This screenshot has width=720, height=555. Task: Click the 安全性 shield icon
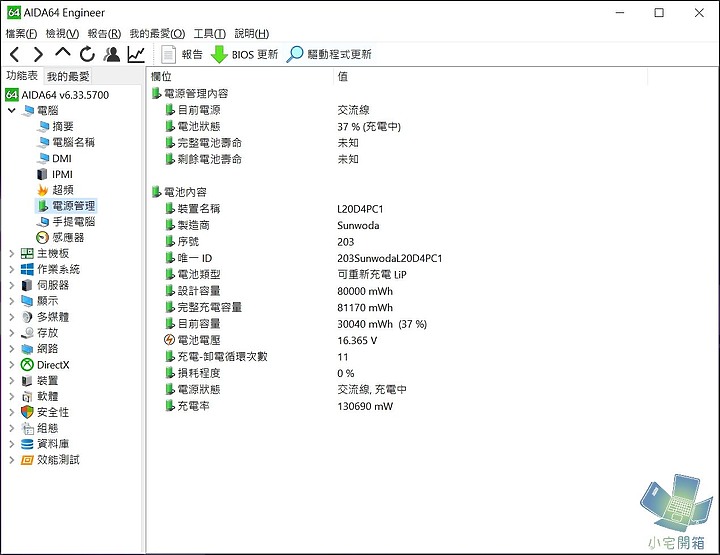[x=28, y=412]
